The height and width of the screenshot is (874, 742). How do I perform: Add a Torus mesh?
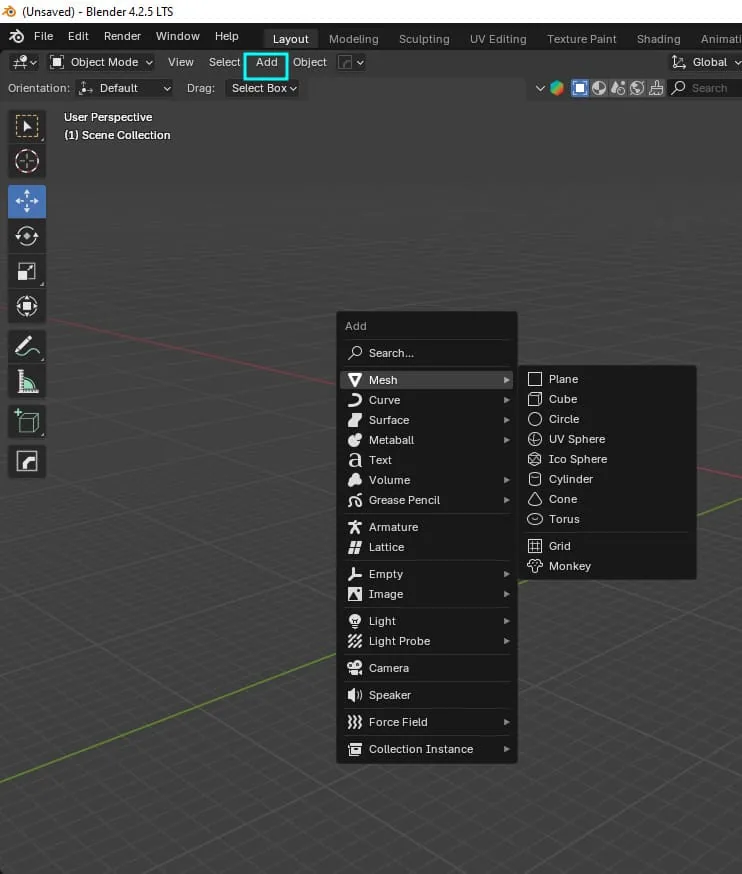pos(607,519)
